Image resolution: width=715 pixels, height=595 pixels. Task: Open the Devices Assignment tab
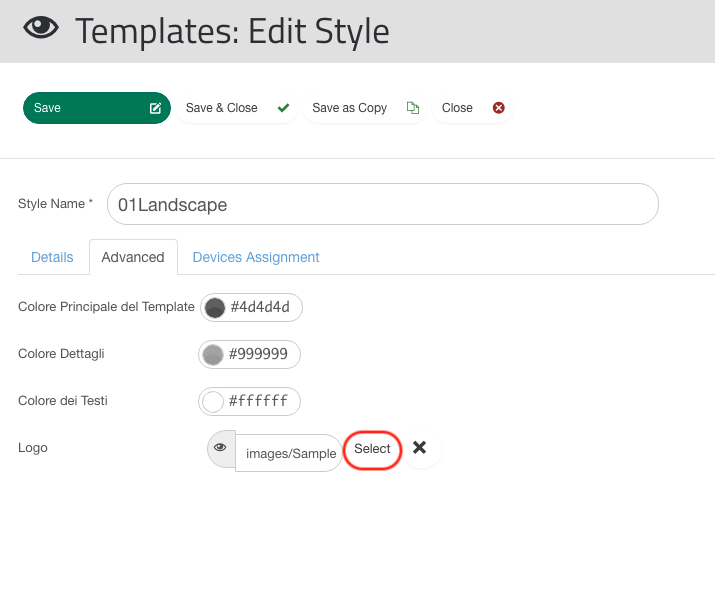click(256, 257)
